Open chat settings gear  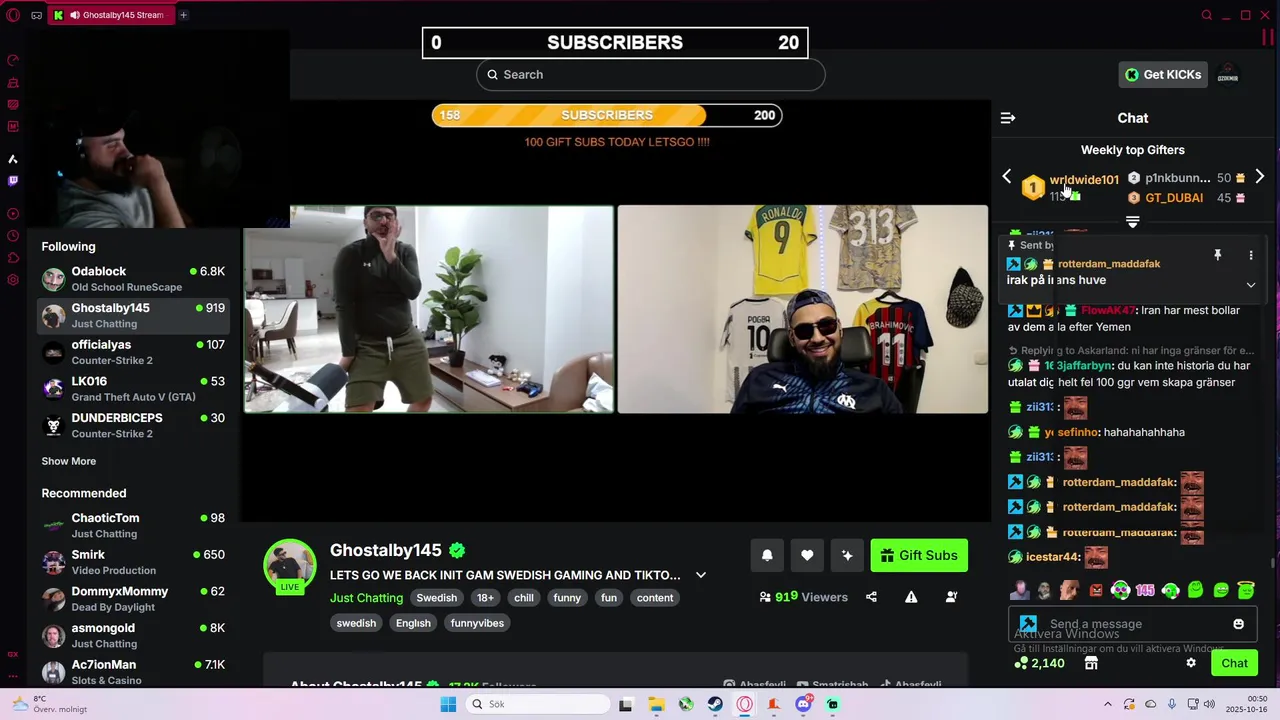click(x=1191, y=663)
